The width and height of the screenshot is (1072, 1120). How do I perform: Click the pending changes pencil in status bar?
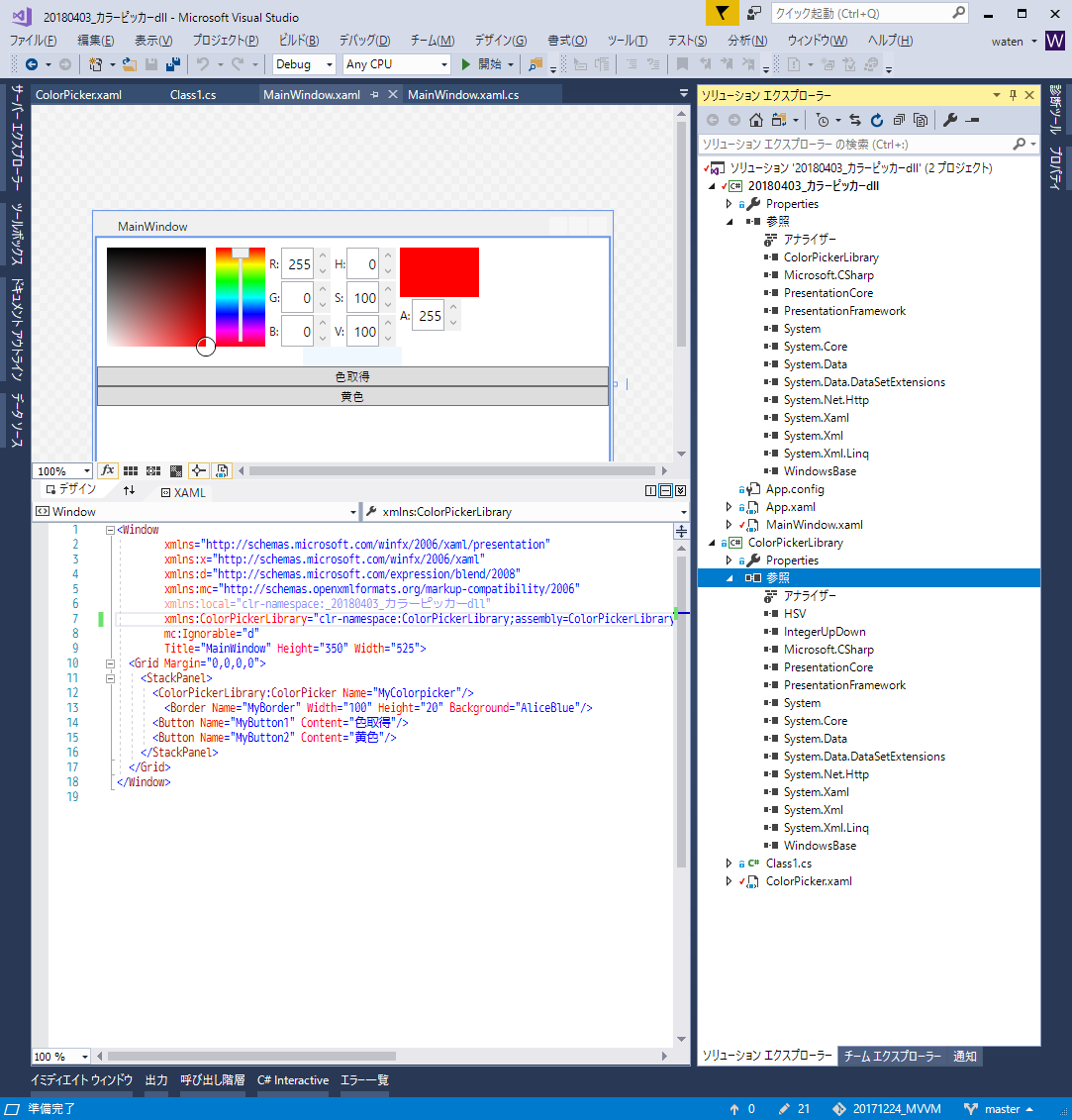[784, 1108]
